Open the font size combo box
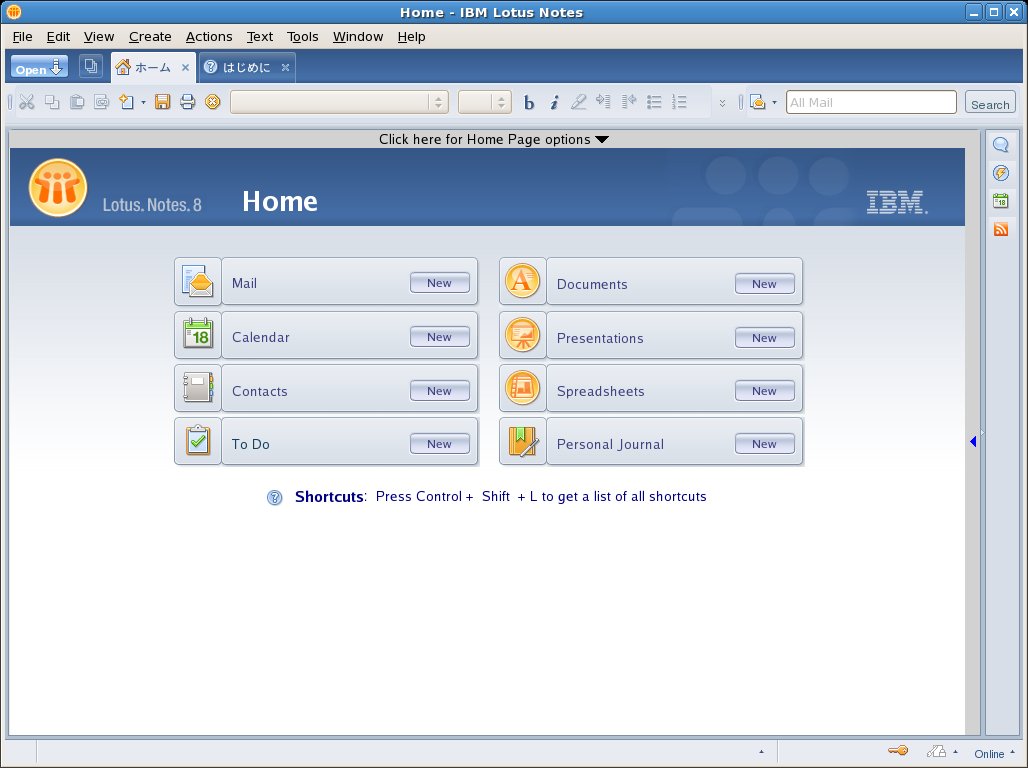Screen dimensions: 1028x768 click(484, 102)
